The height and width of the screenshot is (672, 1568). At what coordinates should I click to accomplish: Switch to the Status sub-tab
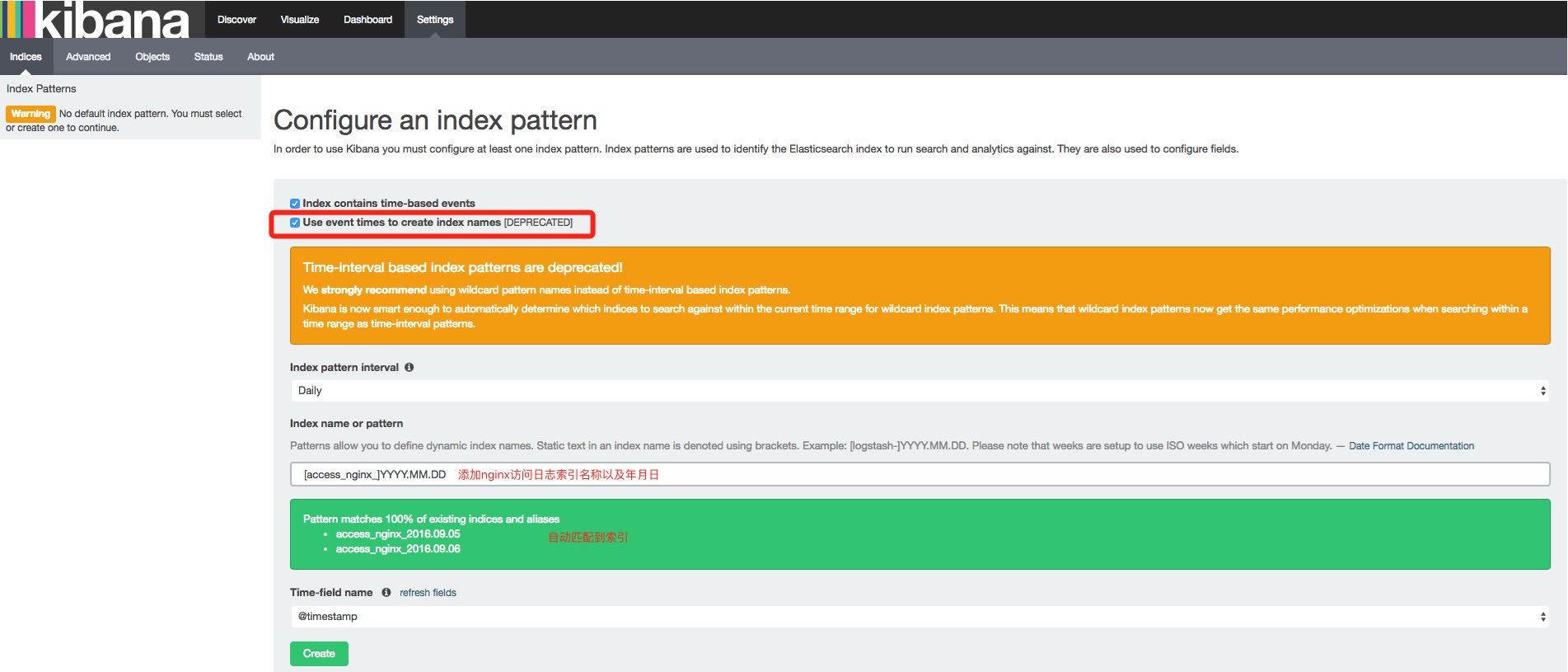pyautogui.click(x=208, y=57)
